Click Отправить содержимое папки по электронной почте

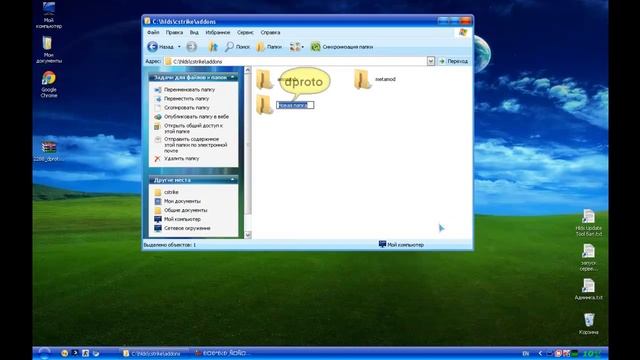[x=195, y=145]
